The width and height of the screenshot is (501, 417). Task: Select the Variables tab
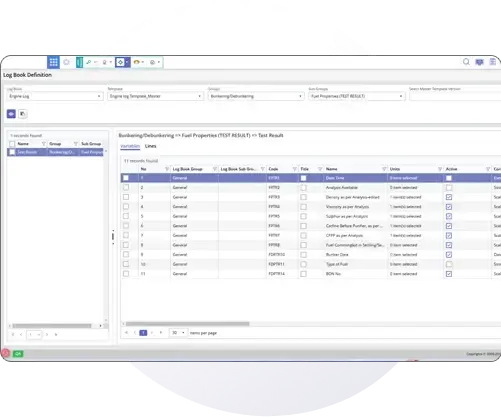[130, 146]
